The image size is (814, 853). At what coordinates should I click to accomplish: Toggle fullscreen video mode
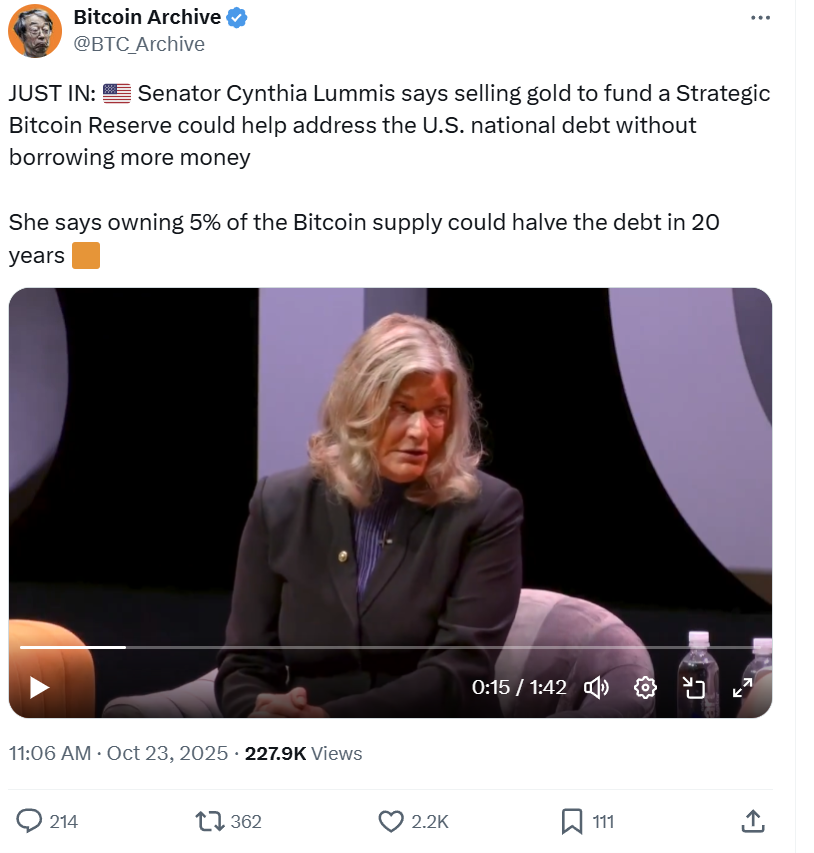742,687
